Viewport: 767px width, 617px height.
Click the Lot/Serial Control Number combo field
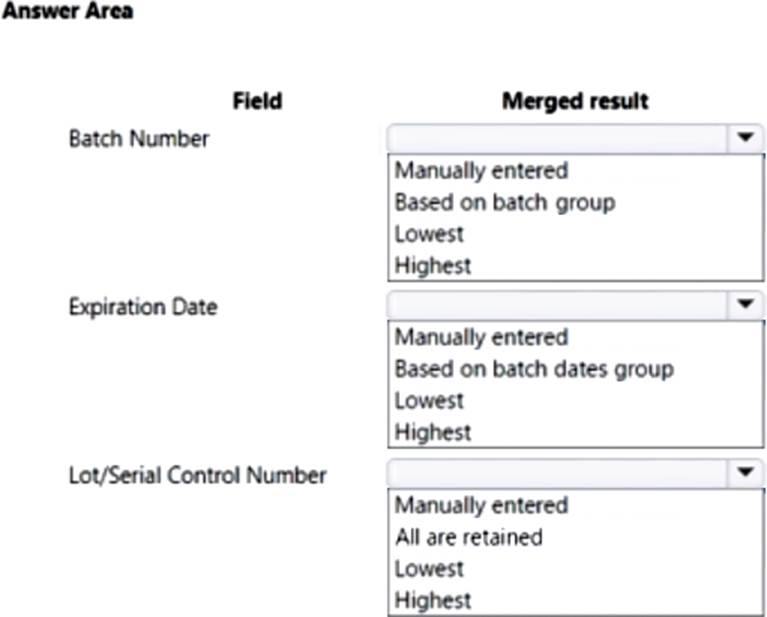[555, 473]
